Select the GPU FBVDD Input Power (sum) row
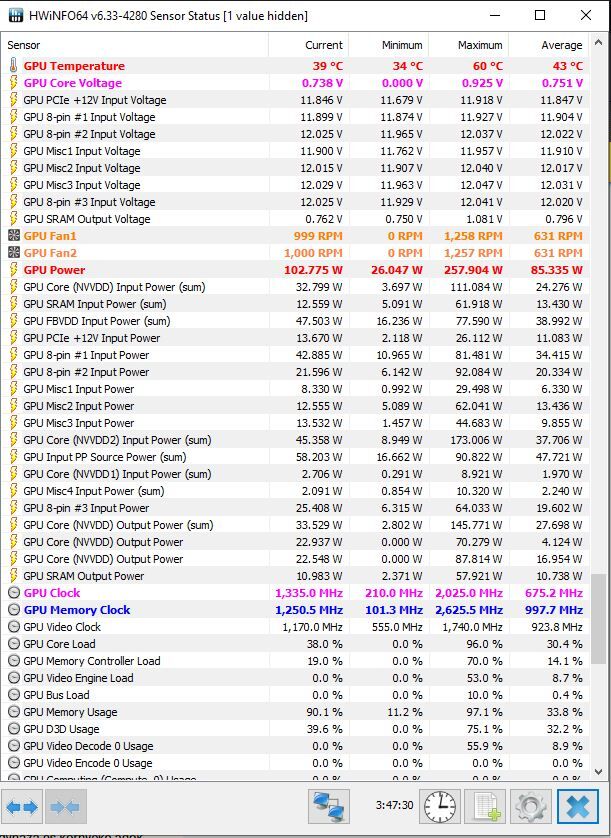Viewport: 611px width, 838px height. coord(295,321)
